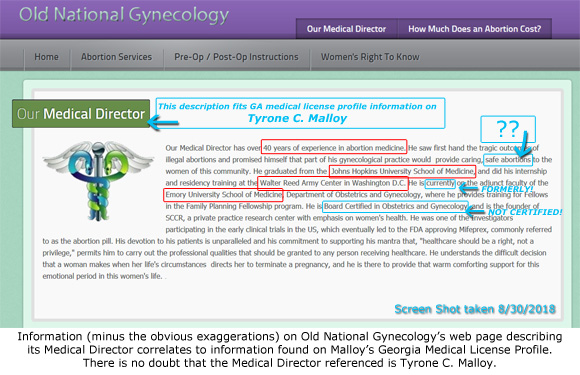
Task: Click the caduceus medical symbol image
Action: (x=98, y=180)
